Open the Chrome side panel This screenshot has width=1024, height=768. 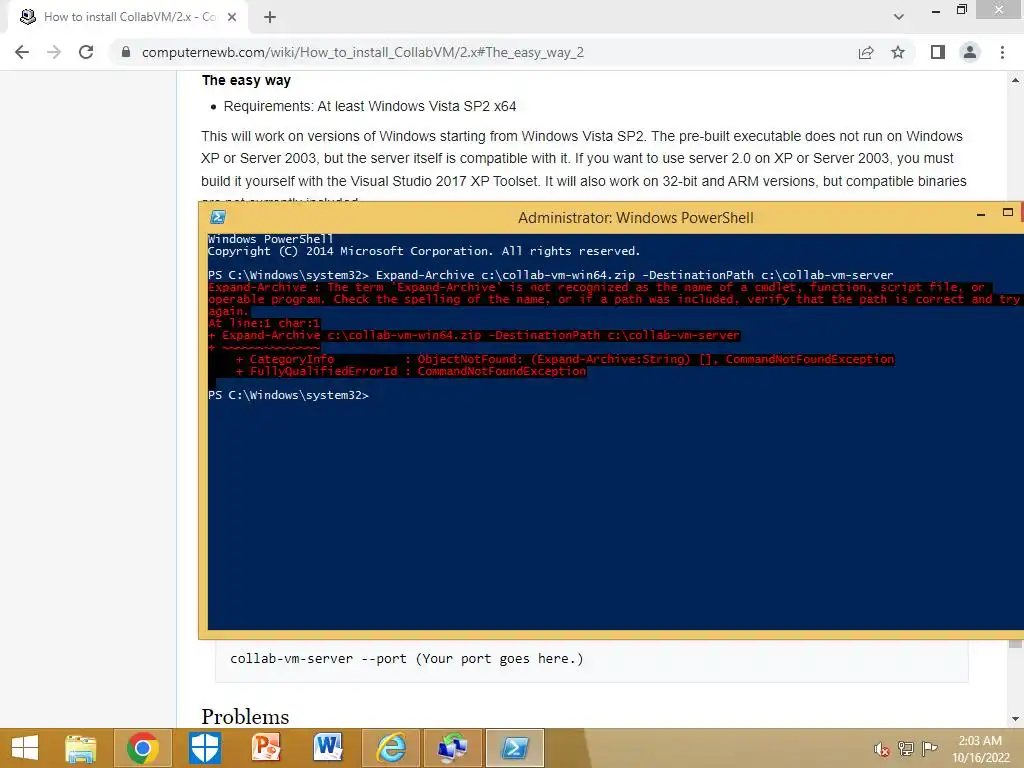938,52
